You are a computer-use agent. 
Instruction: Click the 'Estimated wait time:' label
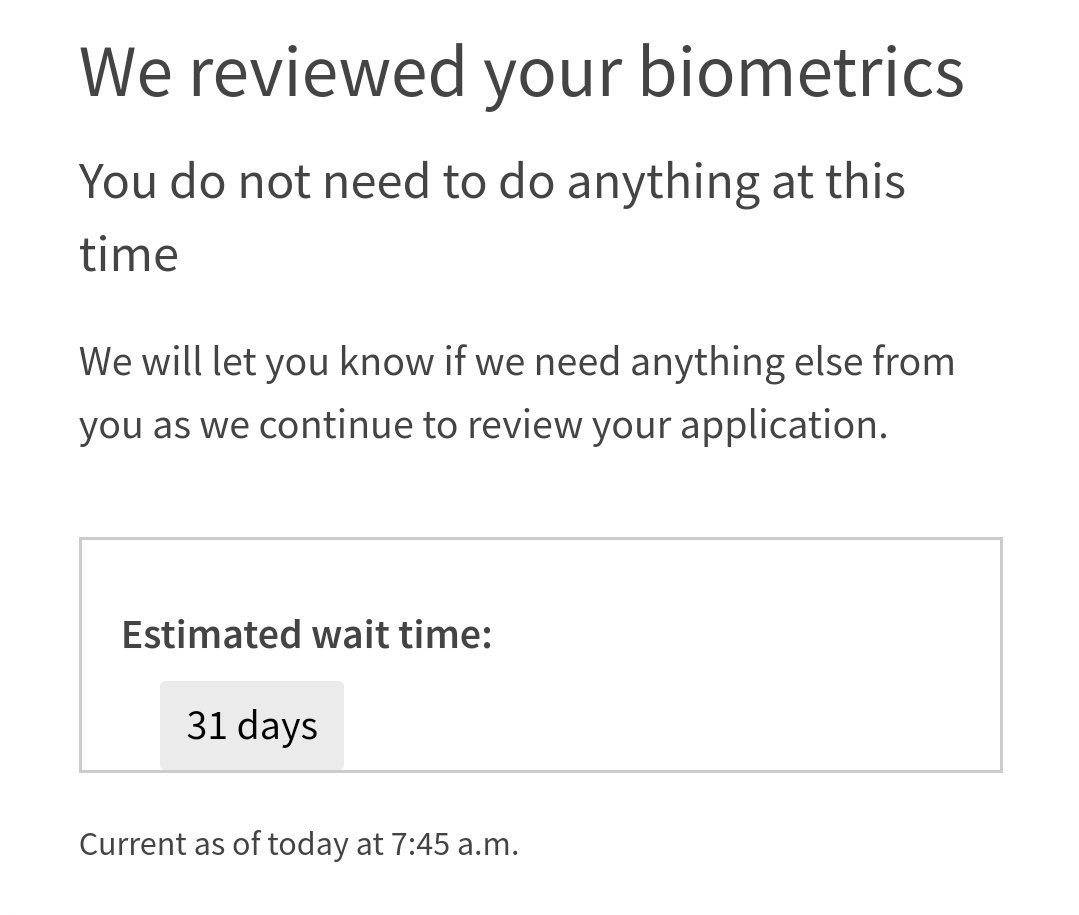coord(307,634)
